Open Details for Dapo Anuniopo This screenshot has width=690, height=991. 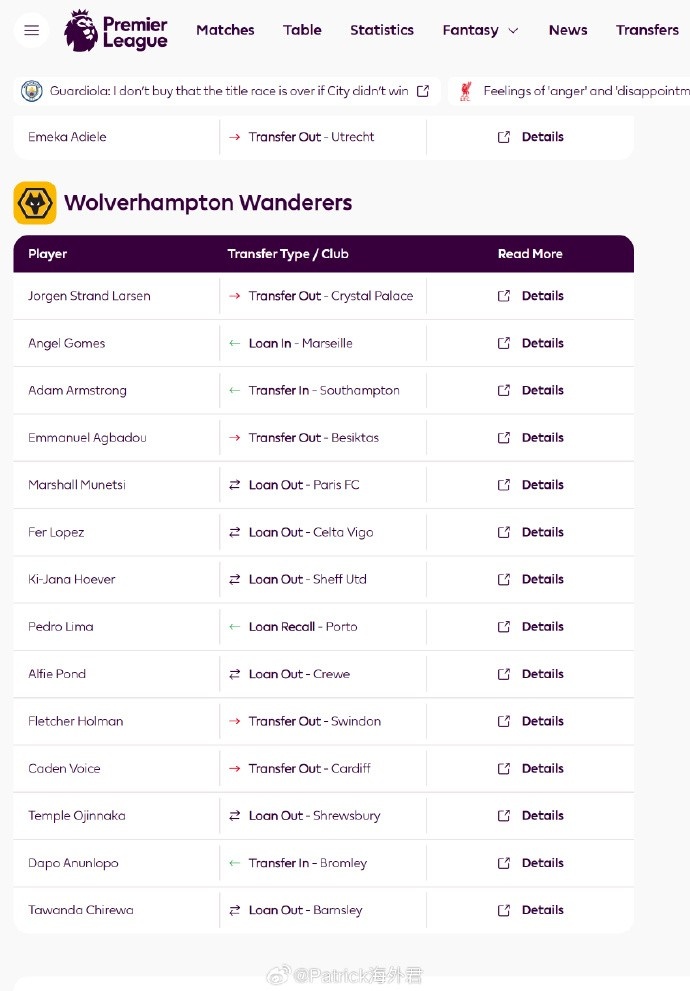pos(542,863)
